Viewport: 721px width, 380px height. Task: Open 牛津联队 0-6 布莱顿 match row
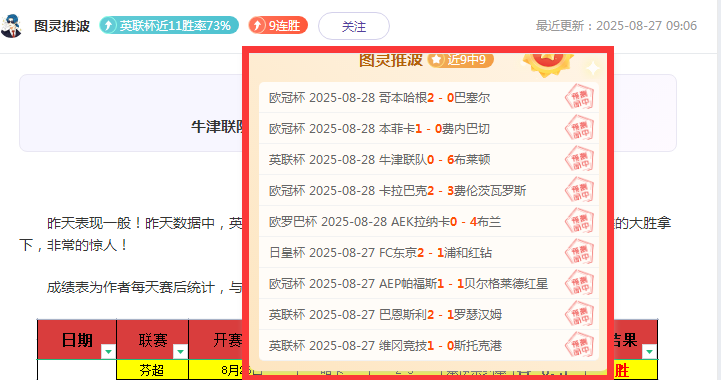tap(429, 159)
